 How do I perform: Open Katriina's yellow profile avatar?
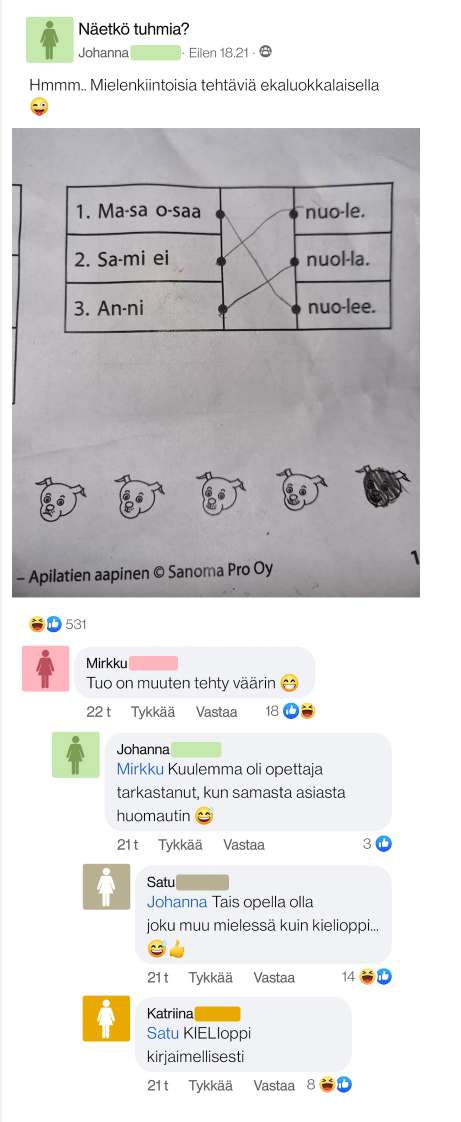pos(107,1018)
